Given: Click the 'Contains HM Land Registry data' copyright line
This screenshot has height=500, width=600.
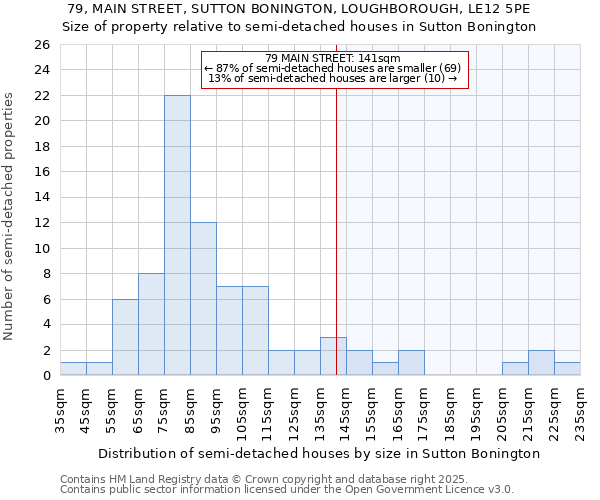Looking at the screenshot, I should (264, 479).
